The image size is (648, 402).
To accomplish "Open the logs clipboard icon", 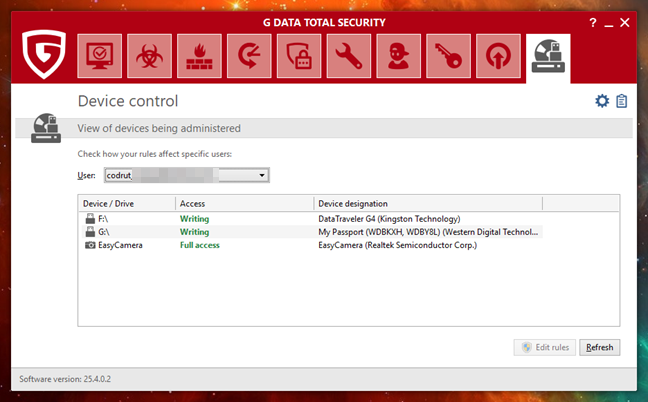I will (622, 101).
